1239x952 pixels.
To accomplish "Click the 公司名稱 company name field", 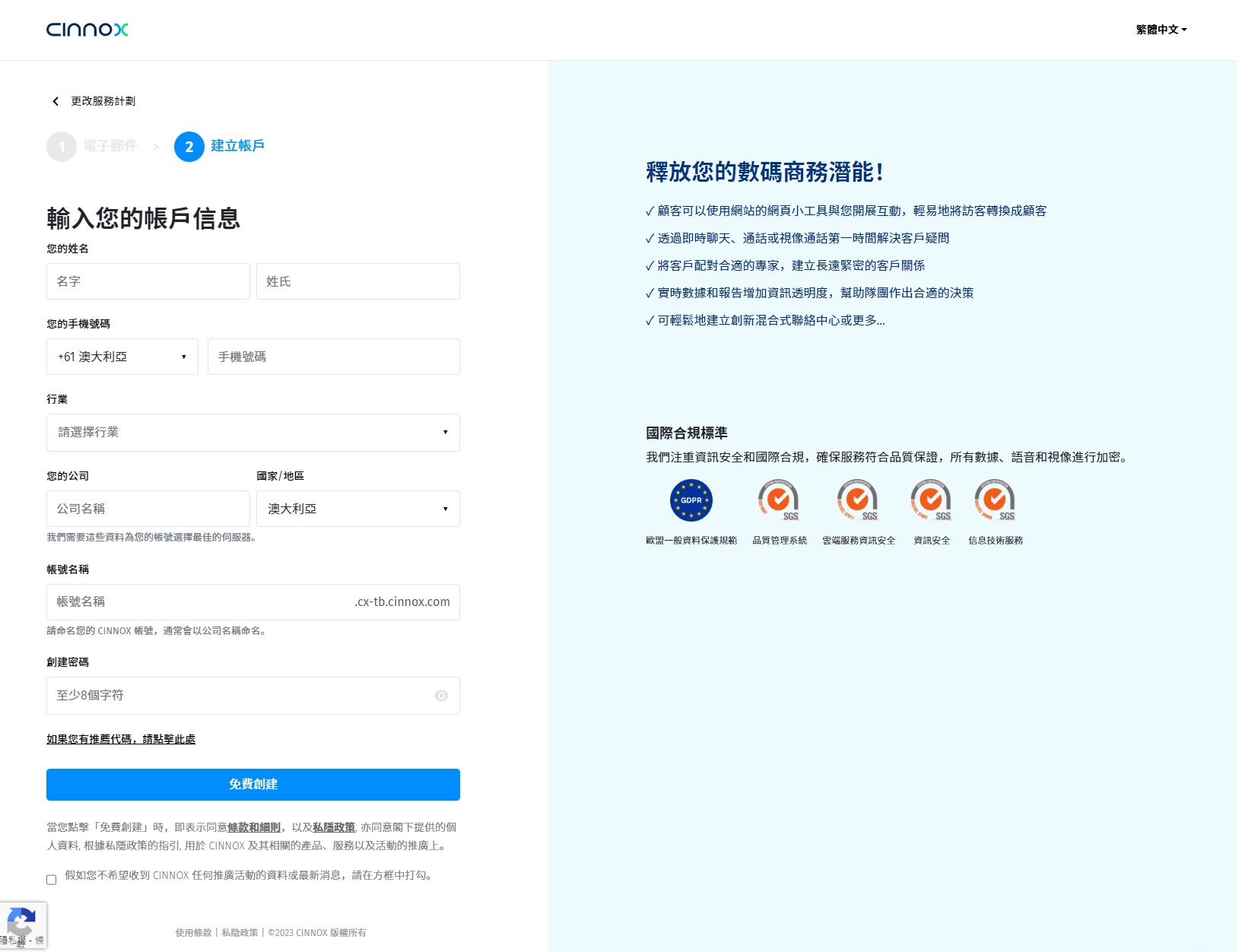I will [x=148, y=509].
